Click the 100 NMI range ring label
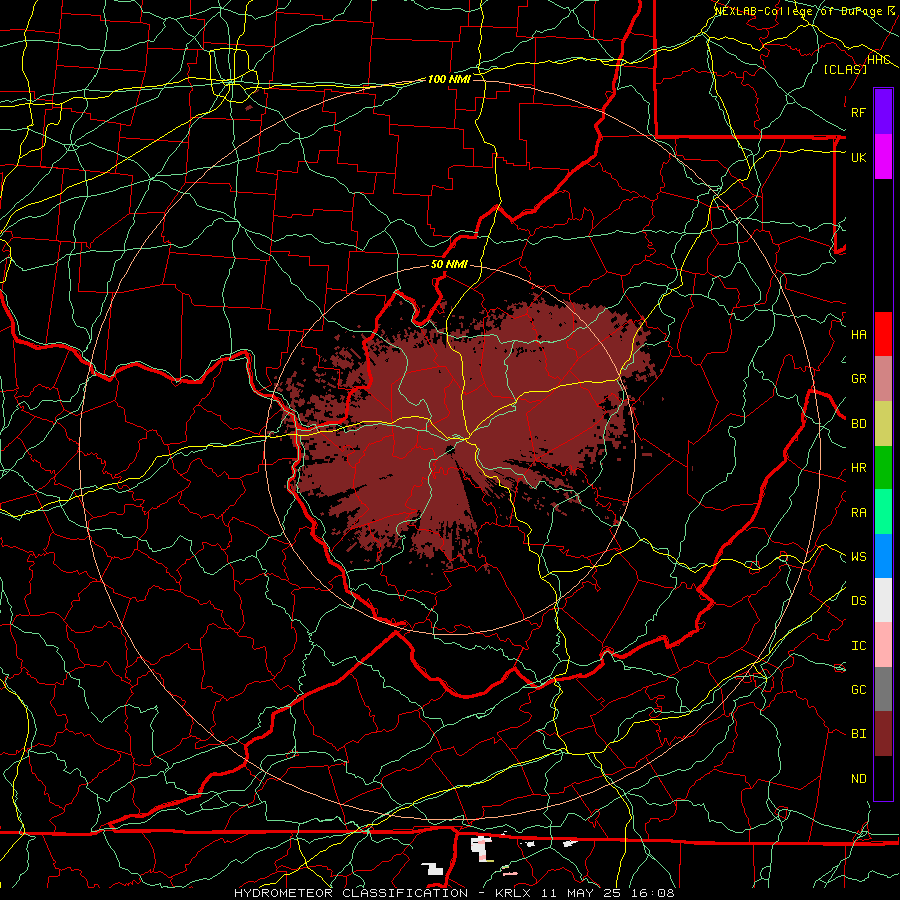900x900 pixels. [x=449, y=79]
